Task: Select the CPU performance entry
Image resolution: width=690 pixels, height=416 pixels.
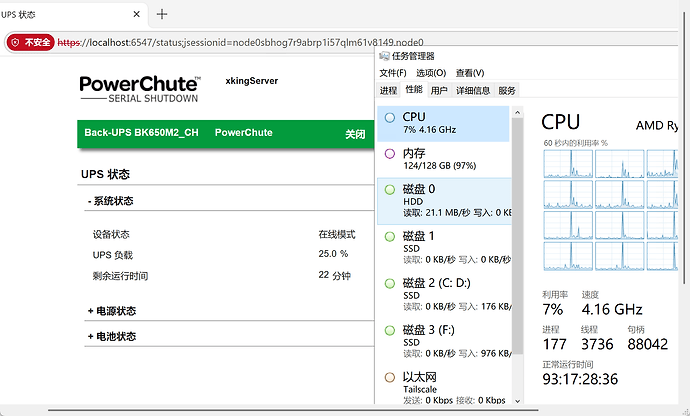Action: tap(444, 123)
